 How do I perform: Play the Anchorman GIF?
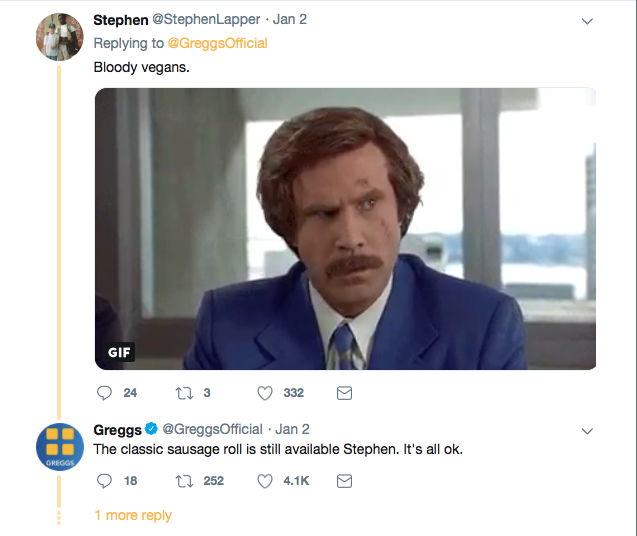pos(345,229)
